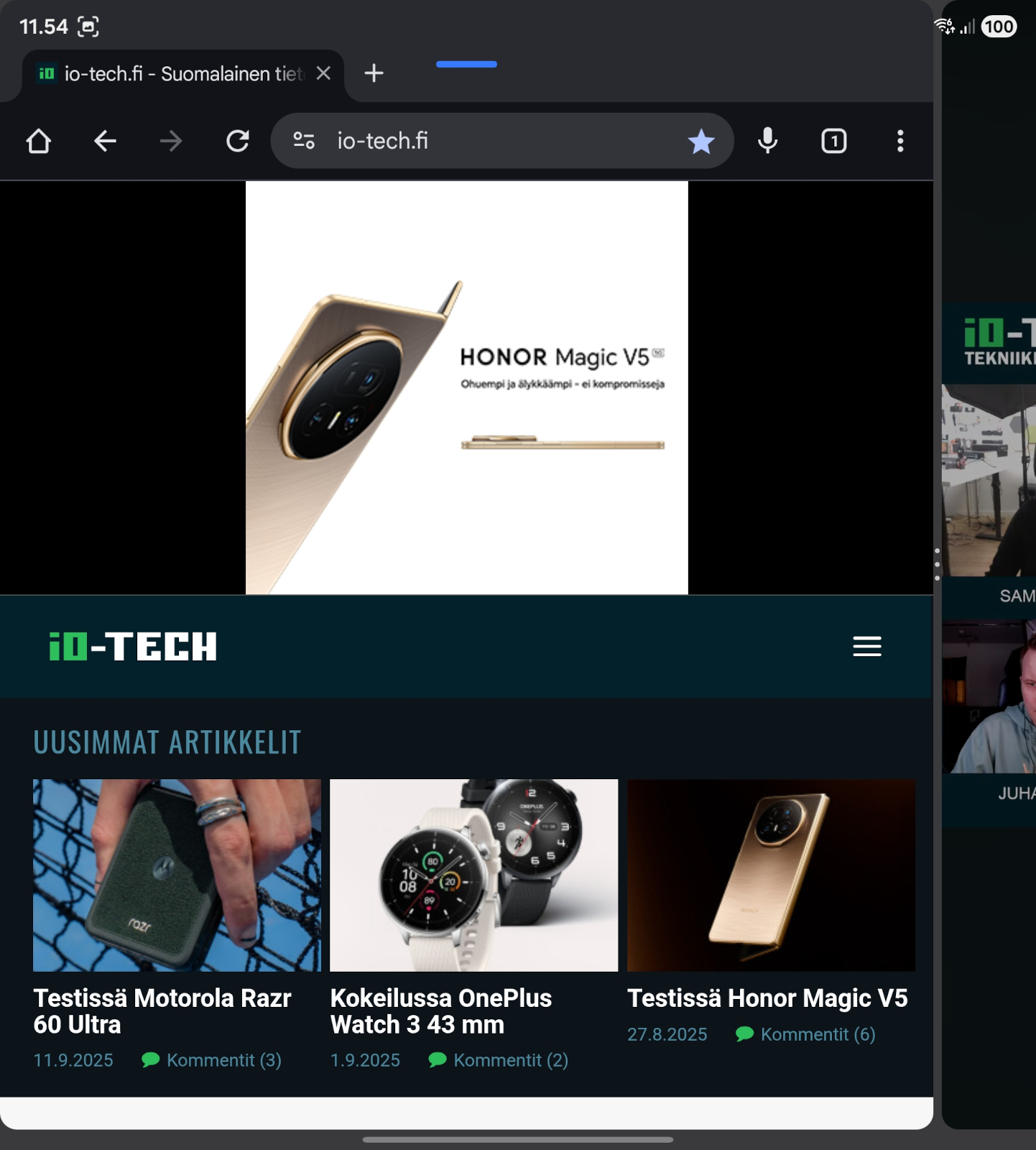Screen dimensions: 1036x1150
Task: Click the io-tech.fi URL field
Action: 503,141
